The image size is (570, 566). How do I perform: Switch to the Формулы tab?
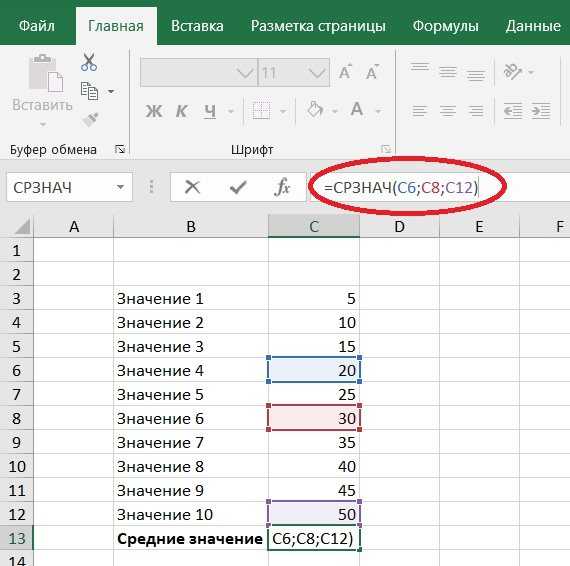(x=445, y=26)
